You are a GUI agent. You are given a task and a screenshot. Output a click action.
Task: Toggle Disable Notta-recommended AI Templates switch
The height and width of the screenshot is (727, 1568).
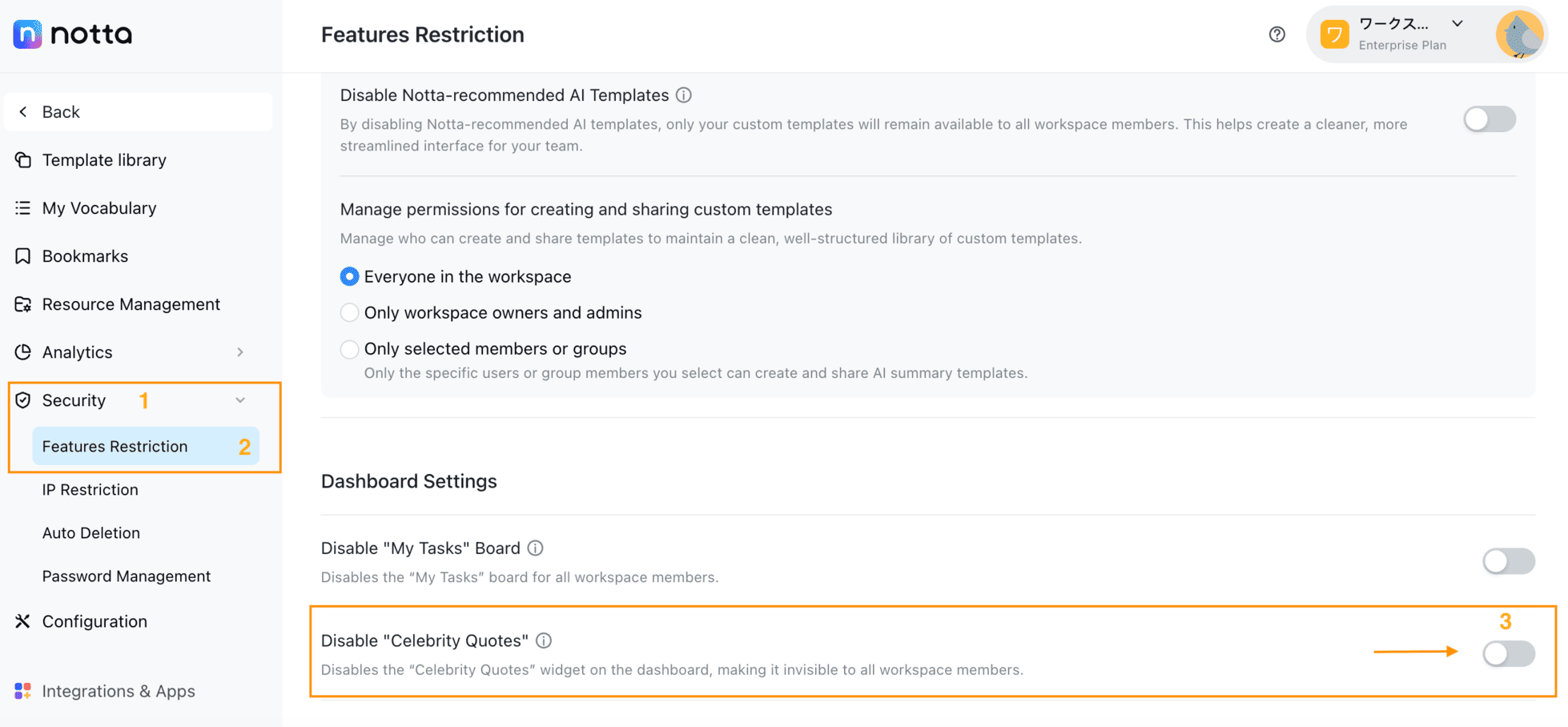click(x=1490, y=119)
